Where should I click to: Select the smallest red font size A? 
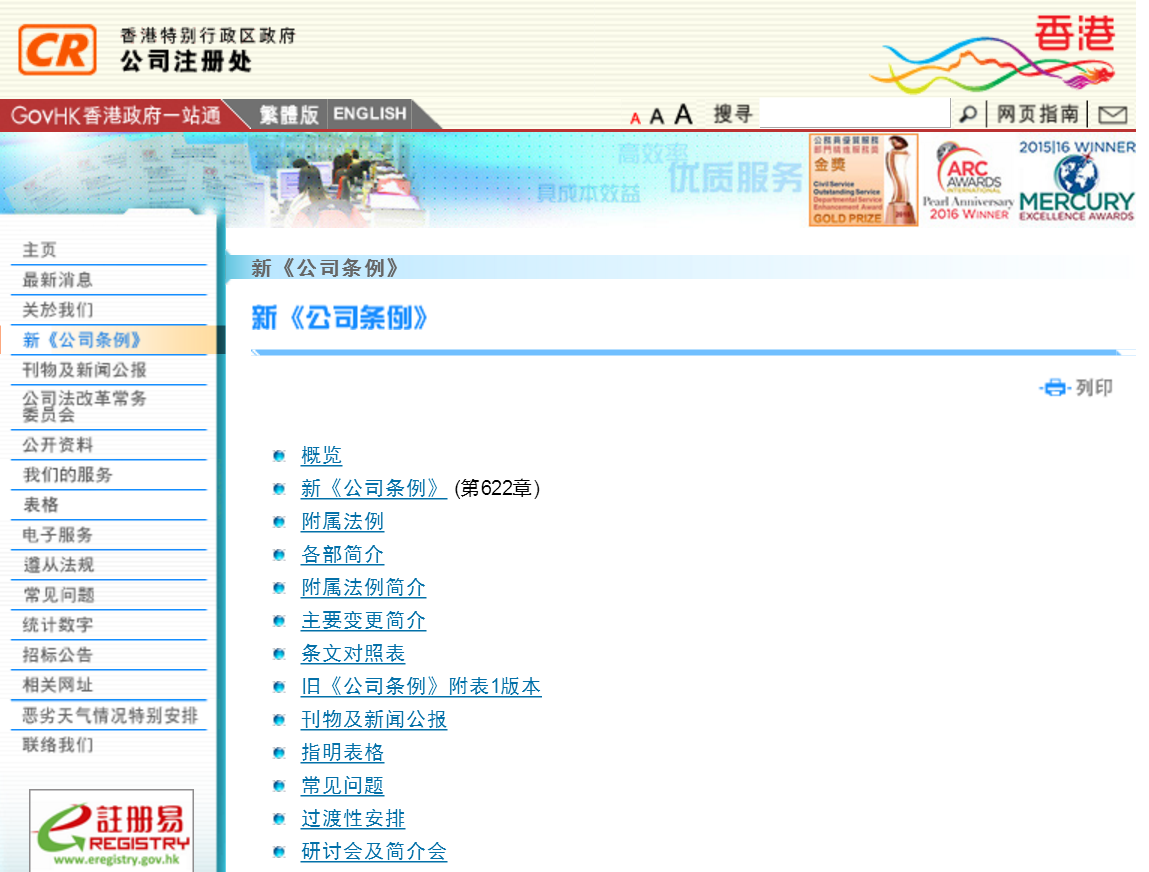tap(634, 115)
